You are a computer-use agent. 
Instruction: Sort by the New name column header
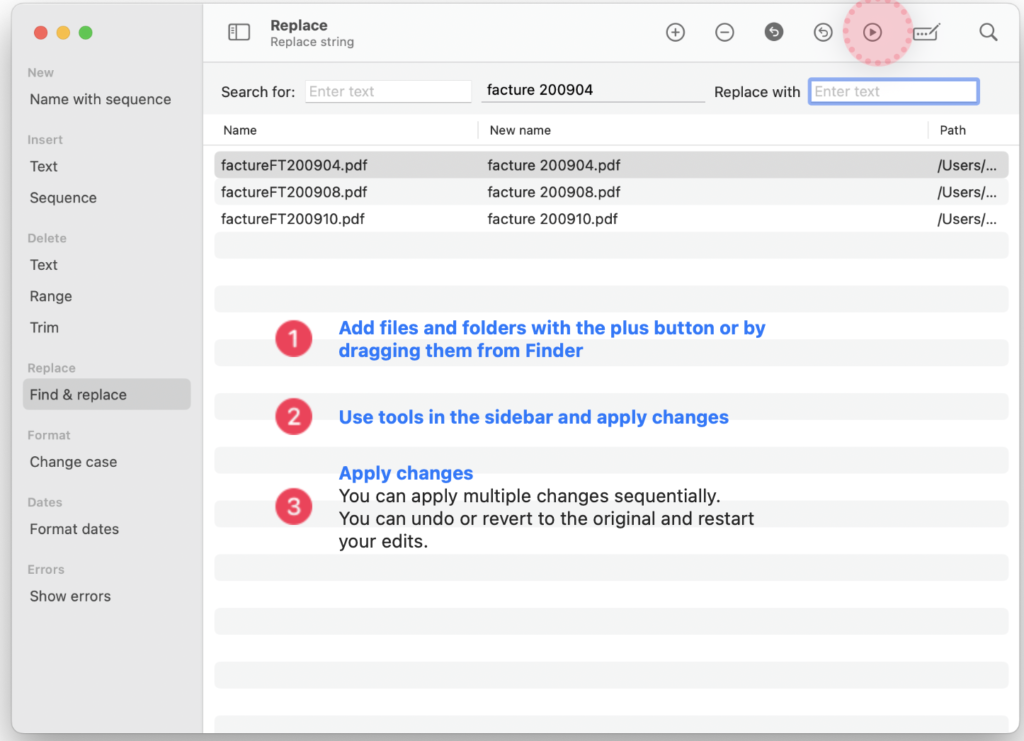[x=520, y=130]
